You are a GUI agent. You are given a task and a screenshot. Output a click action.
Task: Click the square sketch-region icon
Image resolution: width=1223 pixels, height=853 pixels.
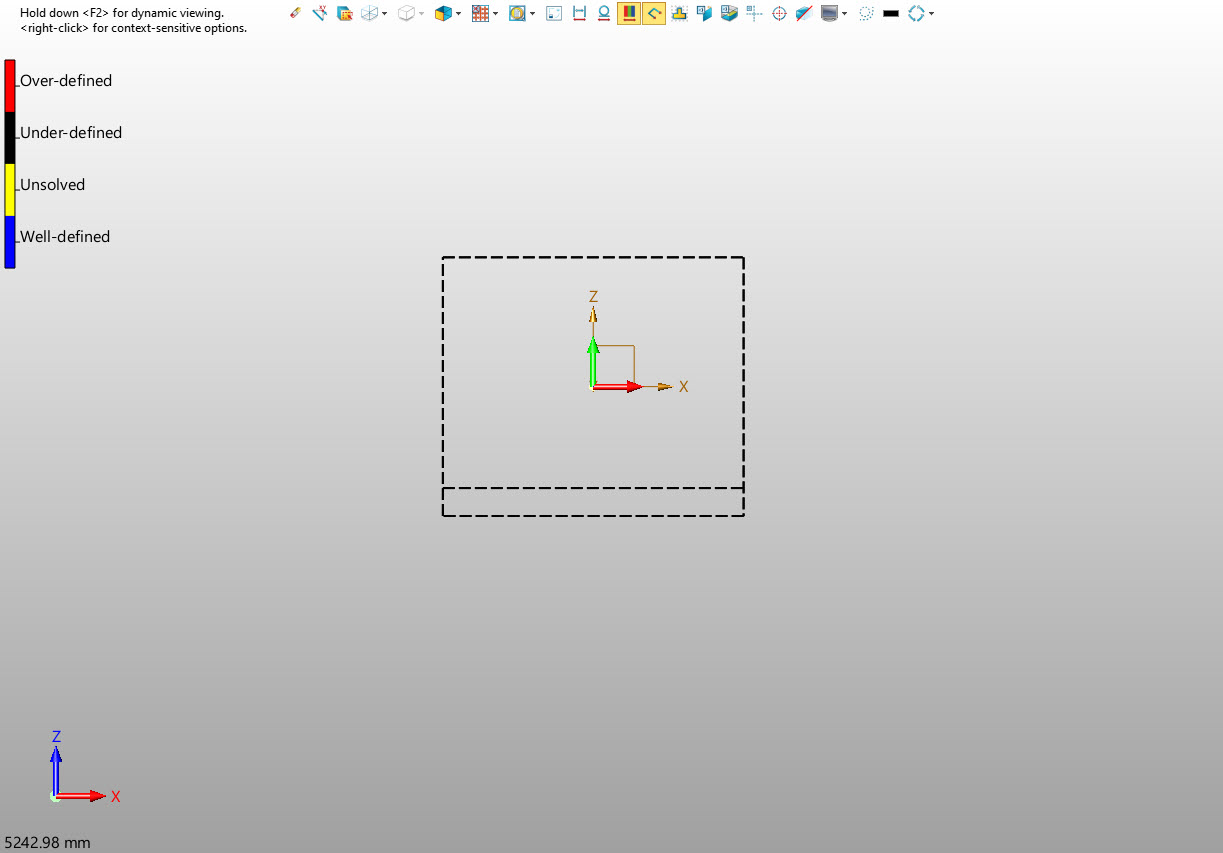[554, 13]
